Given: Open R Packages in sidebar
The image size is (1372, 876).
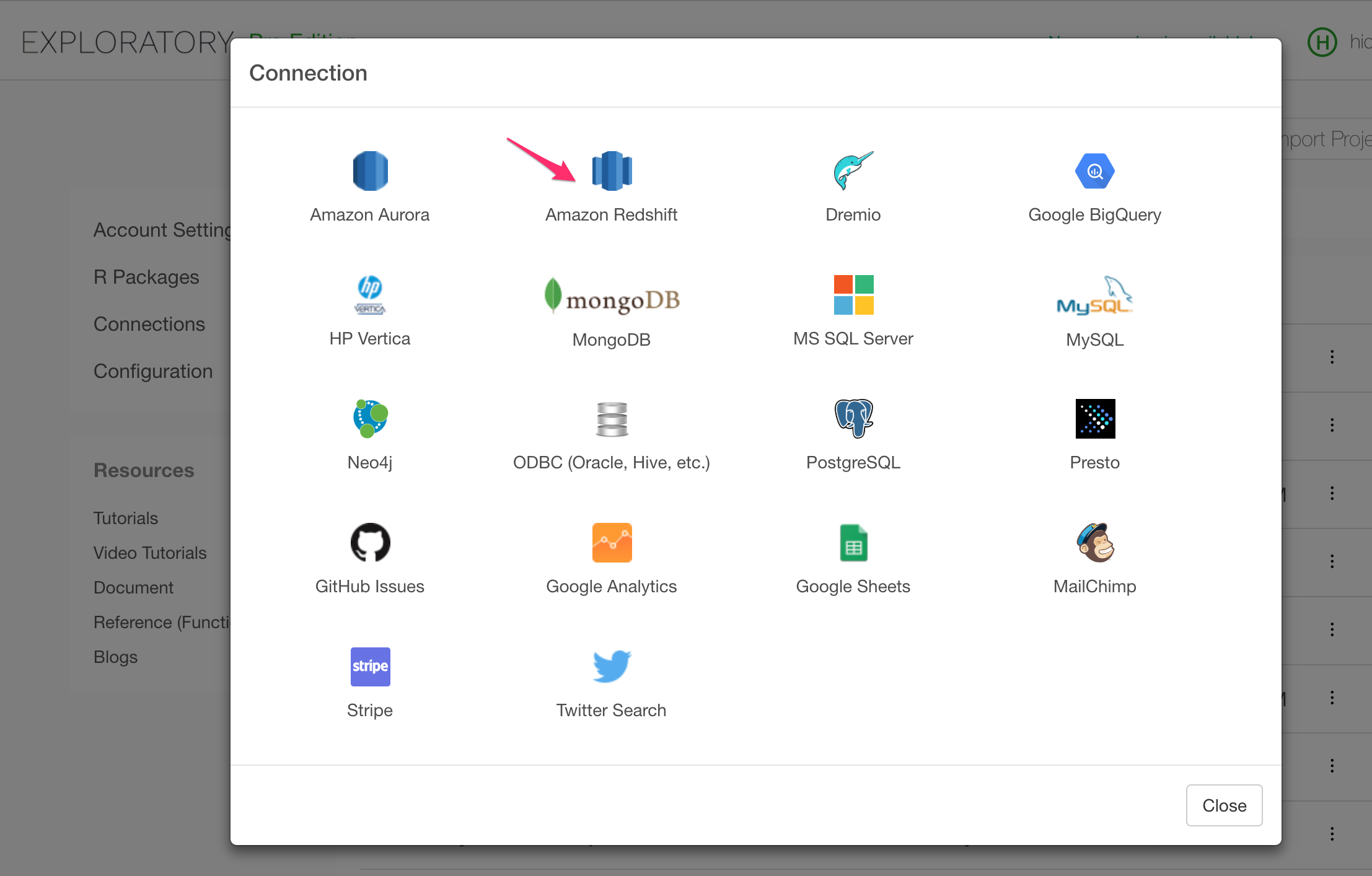Looking at the screenshot, I should click(146, 277).
